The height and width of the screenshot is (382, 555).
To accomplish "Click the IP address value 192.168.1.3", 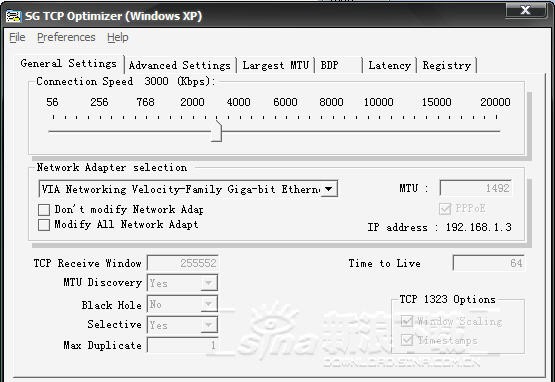I will point(479,227).
